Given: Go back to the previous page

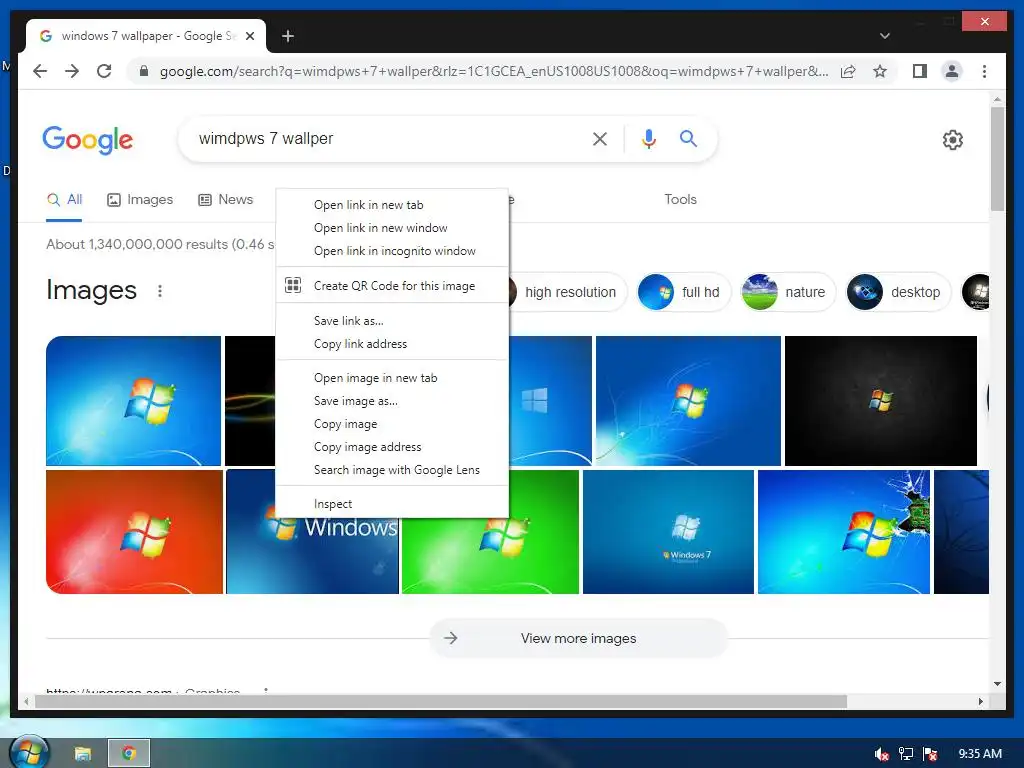Looking at the screenshot, I should pos(40,71).
